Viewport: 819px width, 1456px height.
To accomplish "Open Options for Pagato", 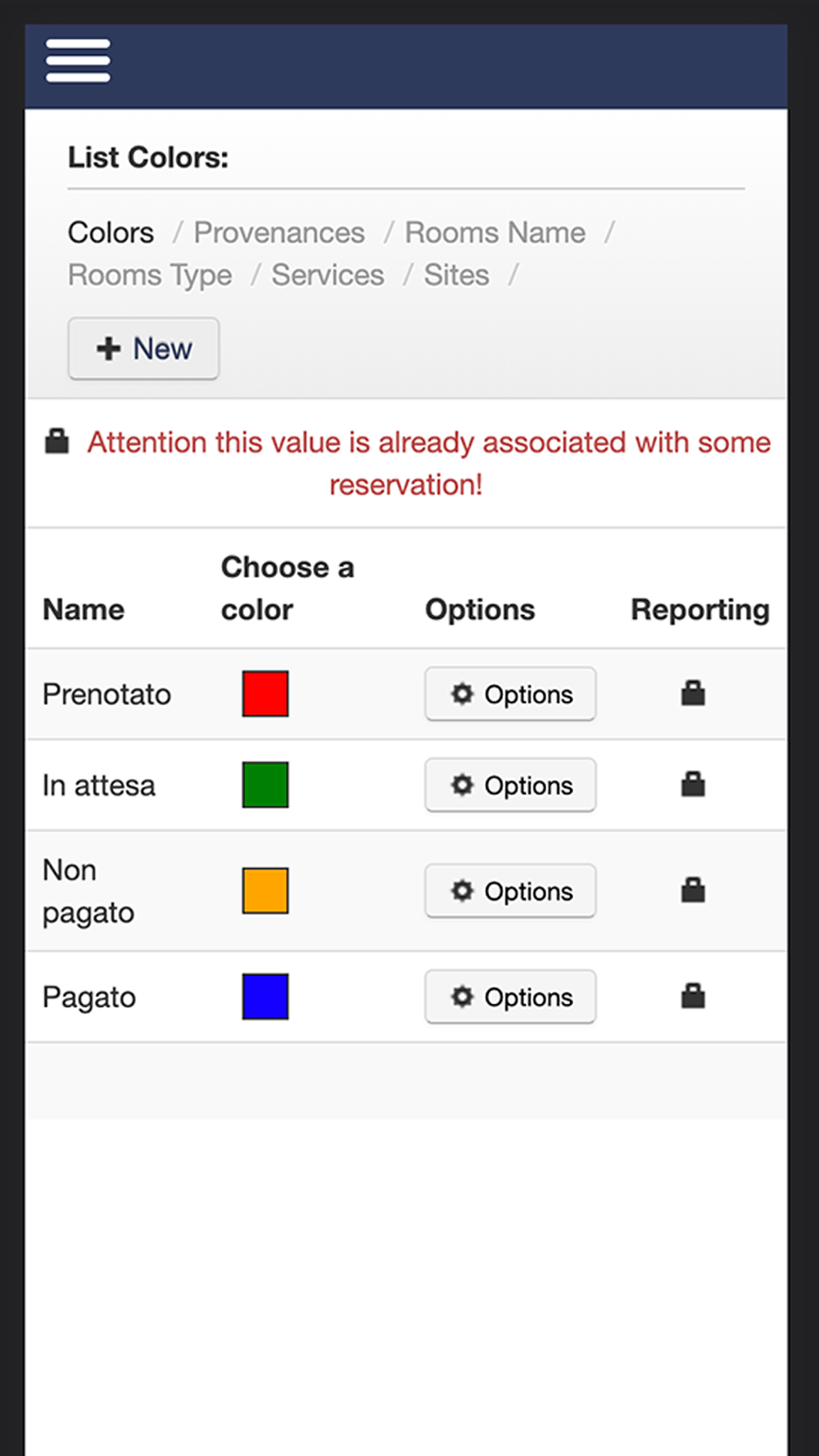I will [x=510, y=997].
